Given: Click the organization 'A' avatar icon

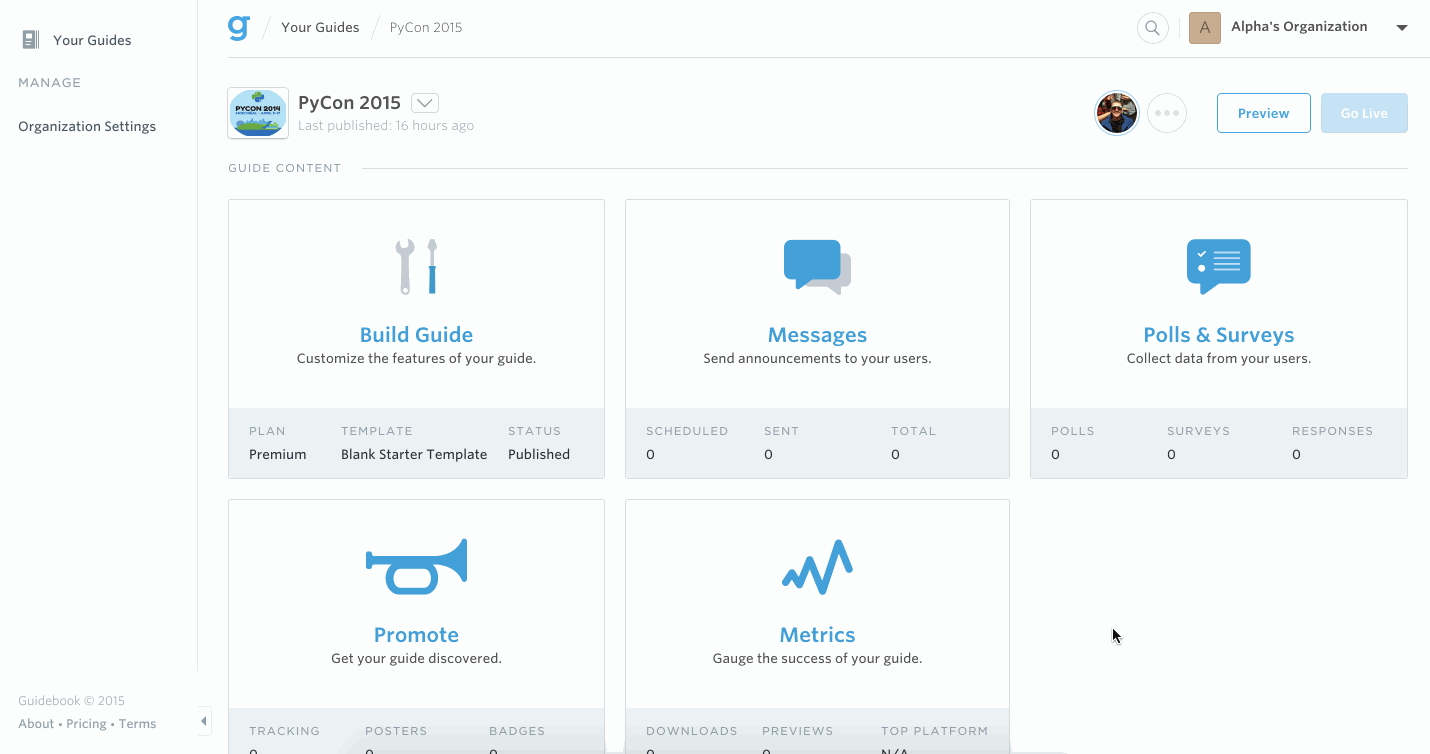Looking at the screenshot, I should (x=1205, y=28).
